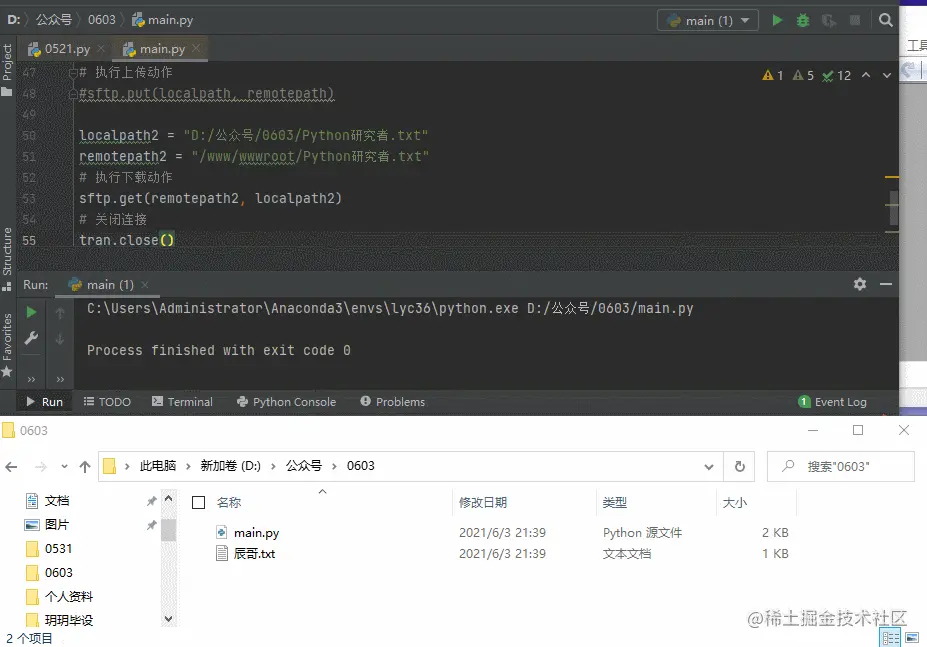Image resolution: width=927 pixels, height=647 pixels.
Task: Go up one folder level in Explorer
Action: coord(85,467)
